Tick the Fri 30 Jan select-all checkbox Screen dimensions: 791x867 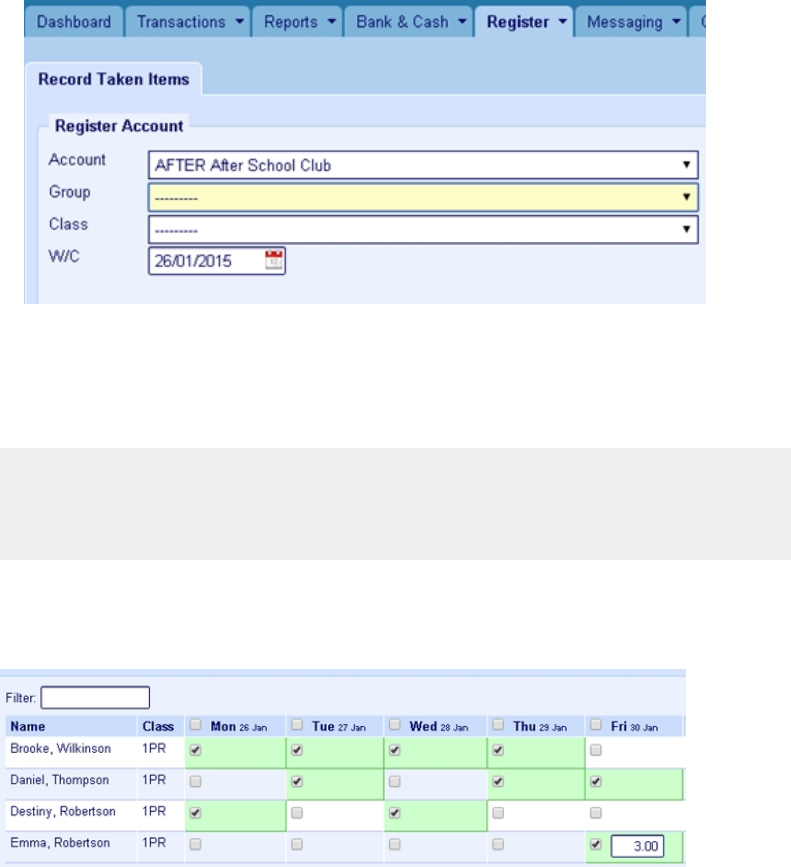(596, 724)
